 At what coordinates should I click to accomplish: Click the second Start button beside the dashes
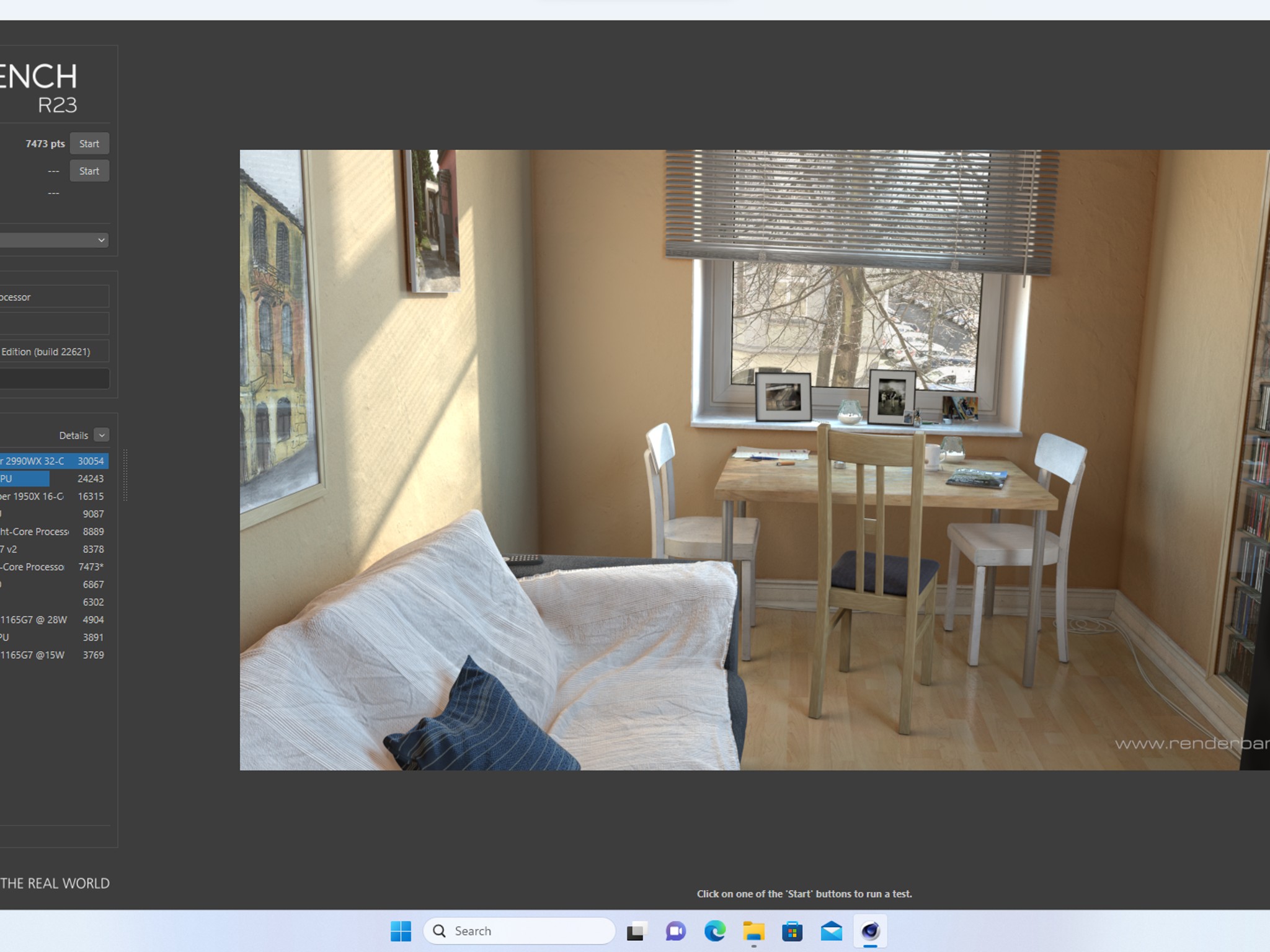tap(89, 171)
